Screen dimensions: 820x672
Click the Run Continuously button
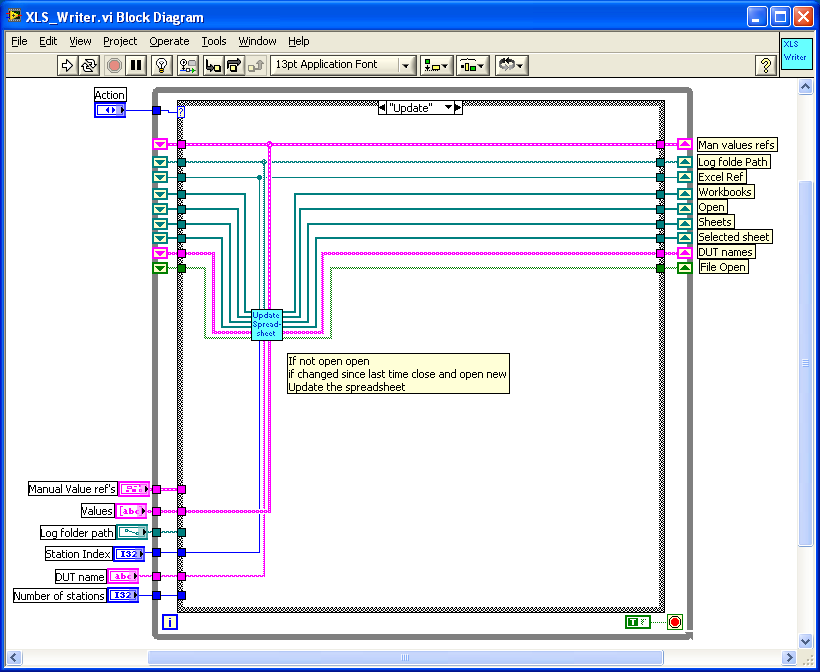point(89,65)
